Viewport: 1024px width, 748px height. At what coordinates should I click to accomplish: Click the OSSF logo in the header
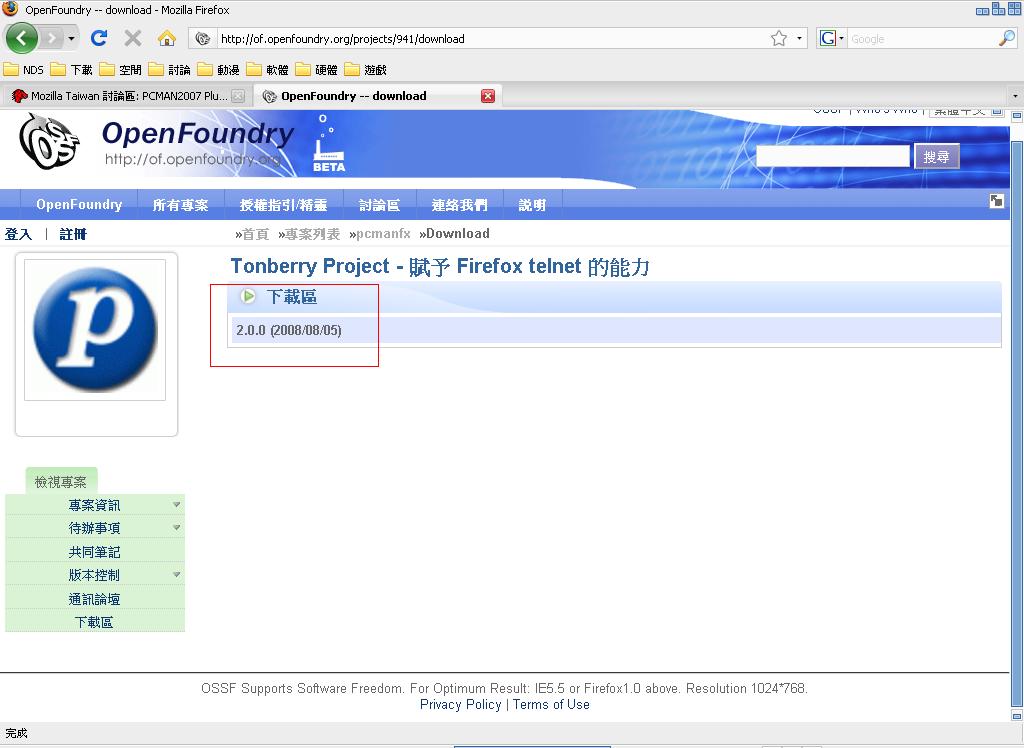point(48,141)
